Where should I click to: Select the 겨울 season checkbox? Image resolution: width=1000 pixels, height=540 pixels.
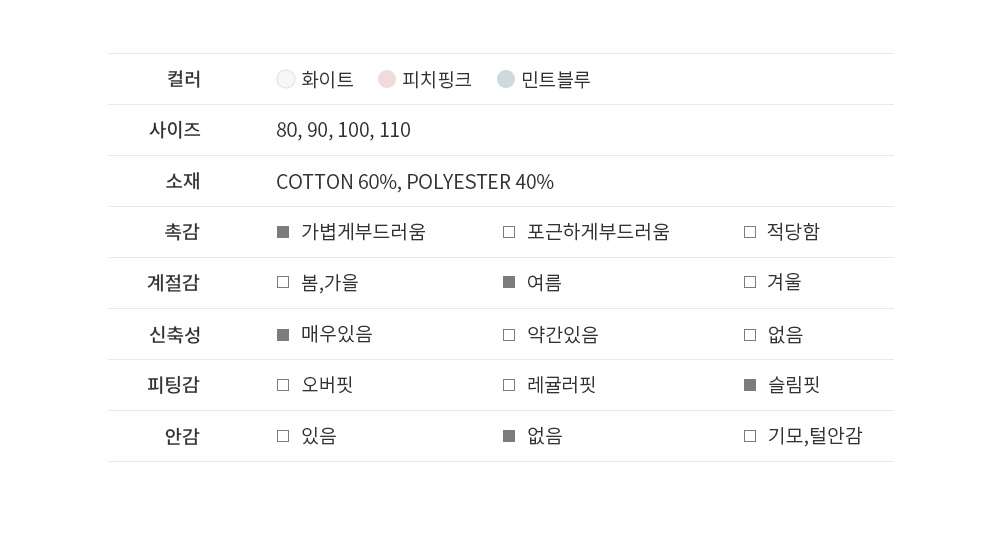pos(750,283)
